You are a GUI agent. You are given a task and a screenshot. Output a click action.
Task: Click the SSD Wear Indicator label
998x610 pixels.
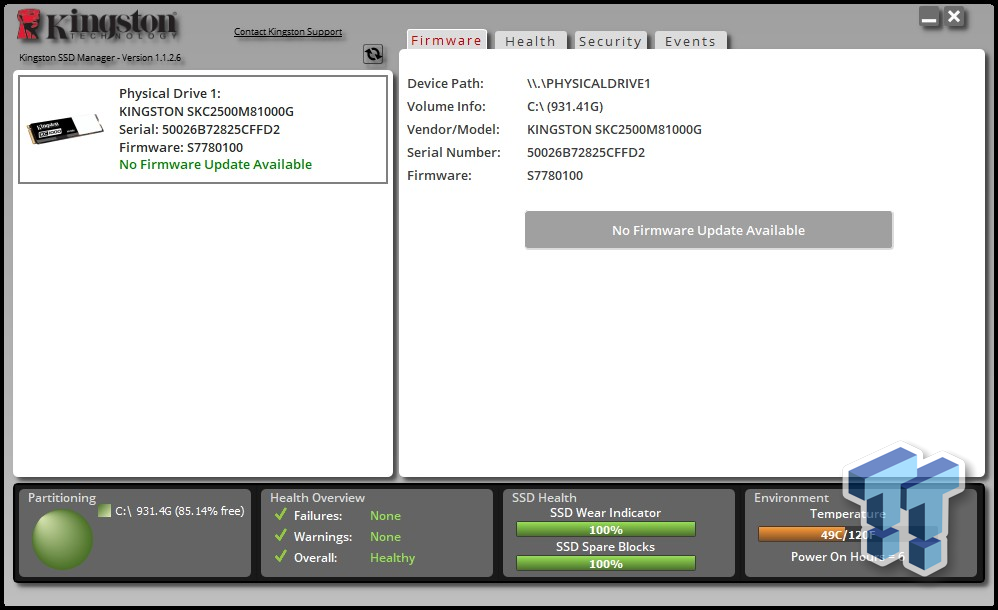[605, 513]
